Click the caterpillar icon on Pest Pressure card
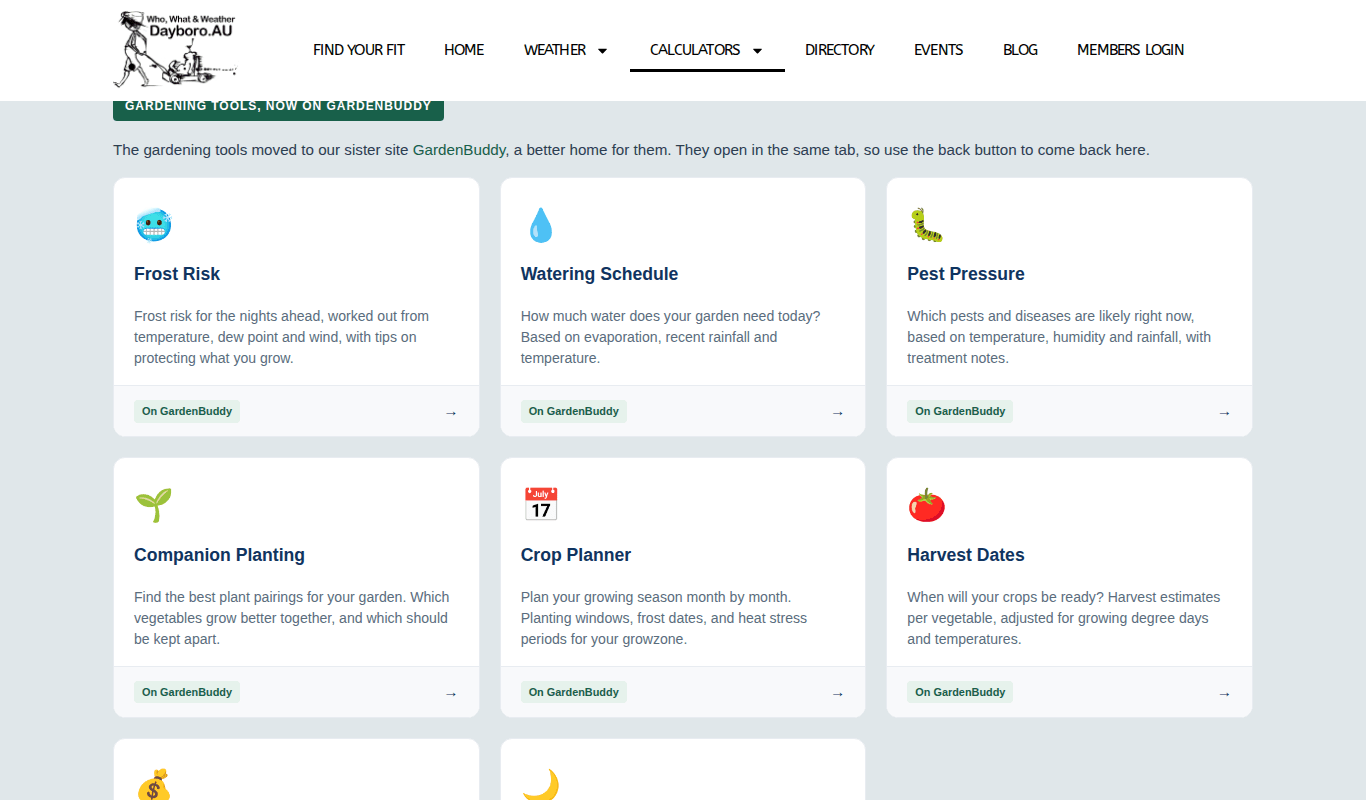Image resolution: width=1366 pixels, height=800 pixels. pyautogui.click(x=926, y=225)
